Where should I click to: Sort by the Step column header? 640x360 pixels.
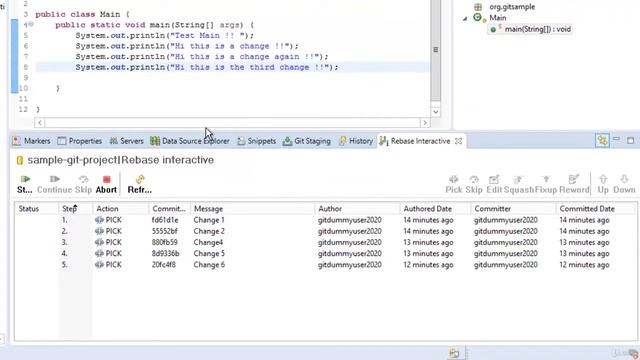(x=76, y=209)
